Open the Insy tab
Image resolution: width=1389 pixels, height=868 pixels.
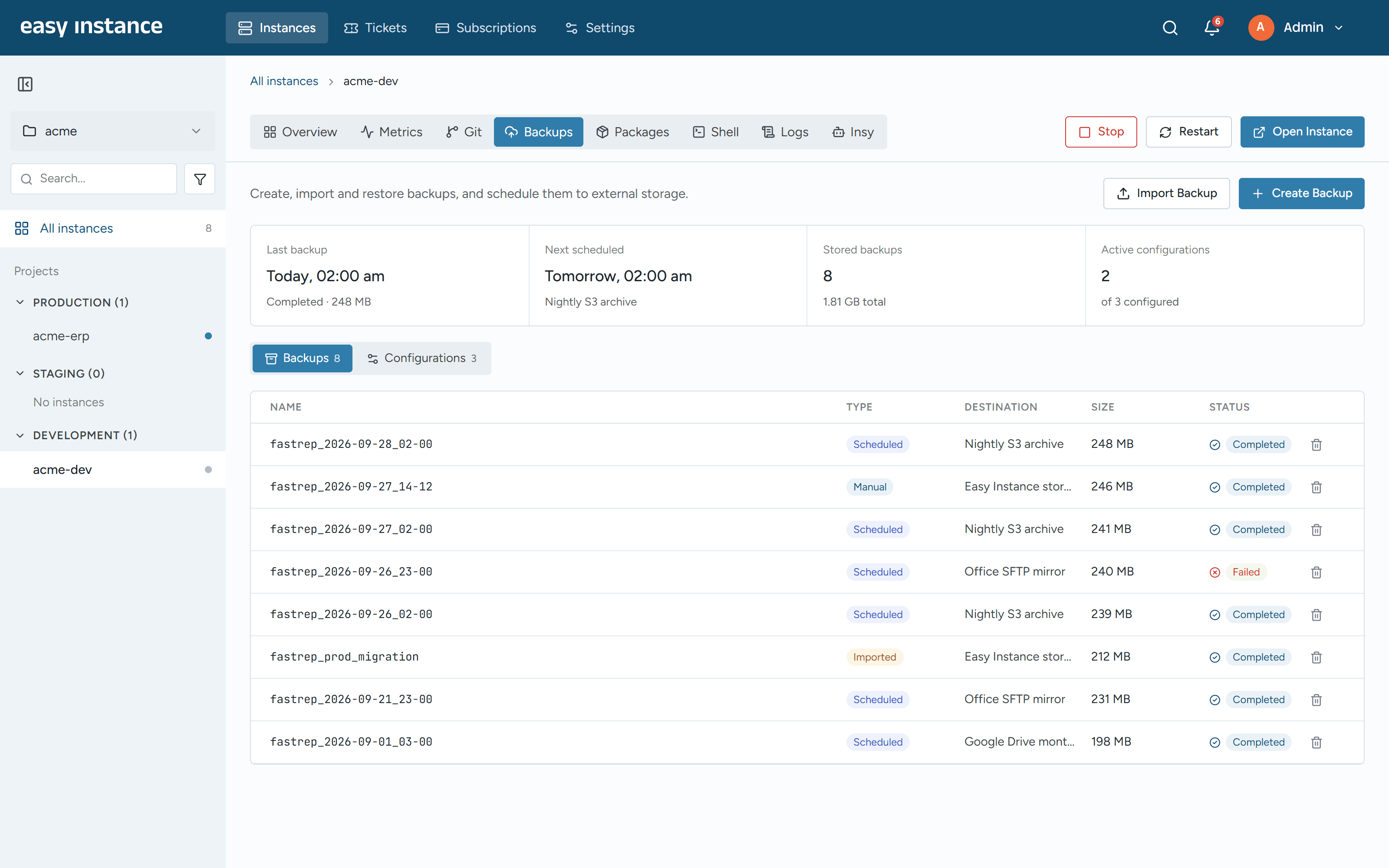(853, 132)
